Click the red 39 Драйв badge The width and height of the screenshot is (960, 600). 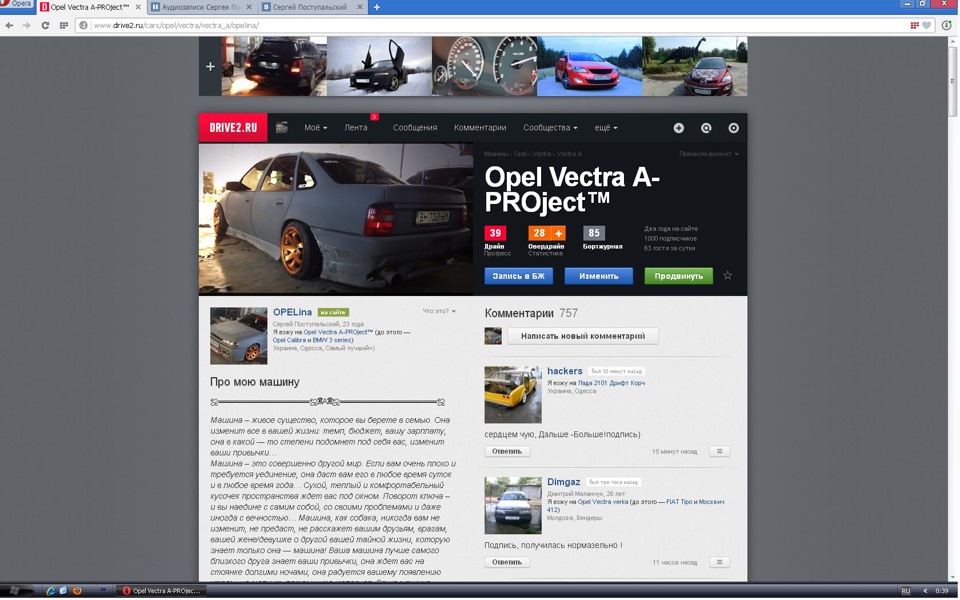(495, 233)
